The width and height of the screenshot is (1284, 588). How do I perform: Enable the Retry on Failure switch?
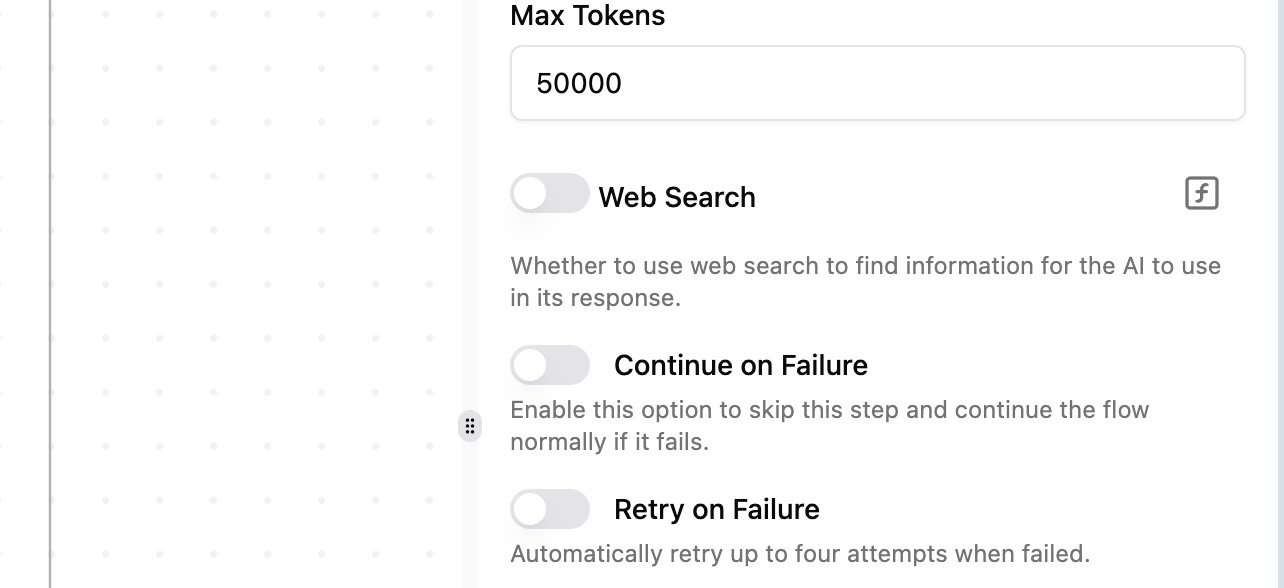(549, 509)
